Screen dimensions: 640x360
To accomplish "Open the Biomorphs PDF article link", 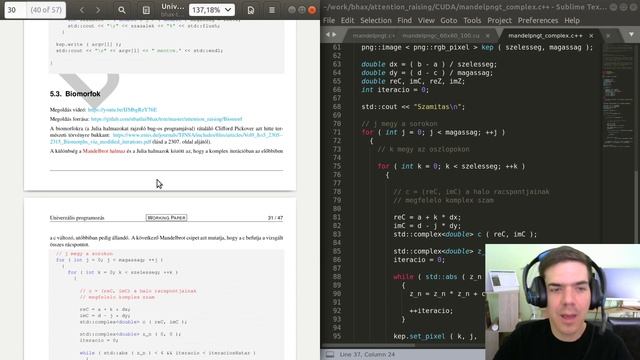I will coord(167,138).
